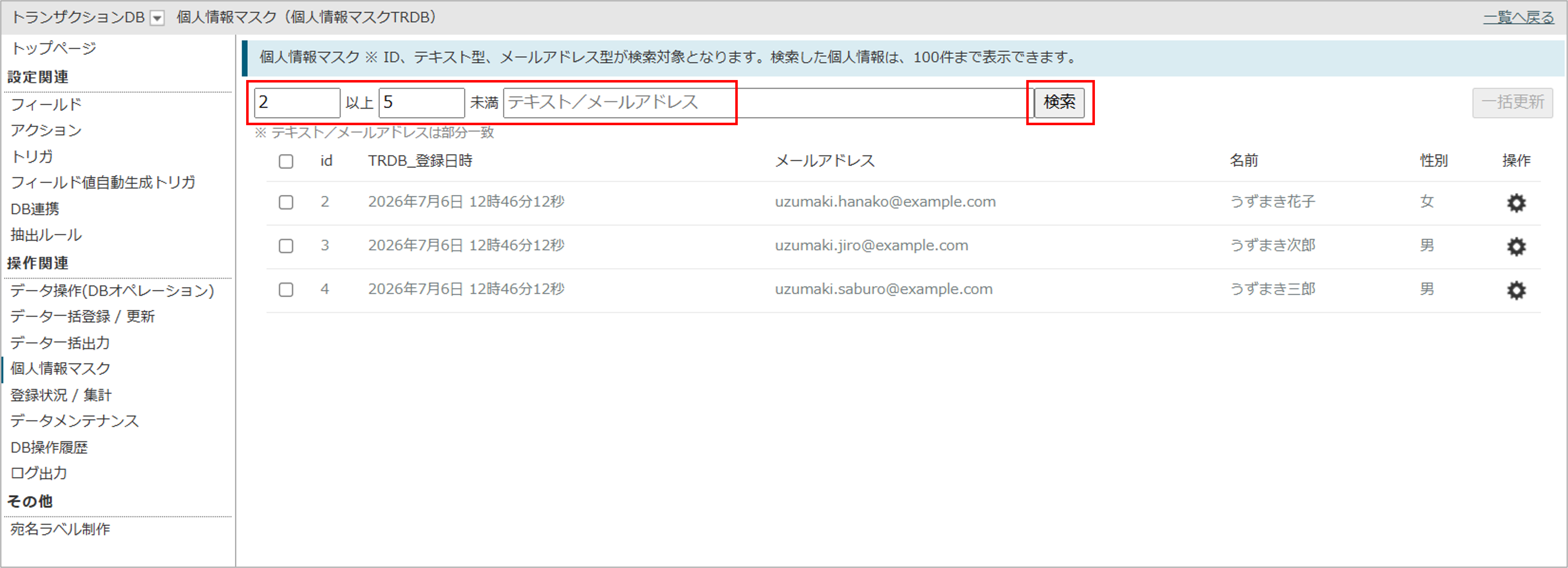Click the 検索 search button
This screenshot has width=1568, height=568.
[1059, 102]
